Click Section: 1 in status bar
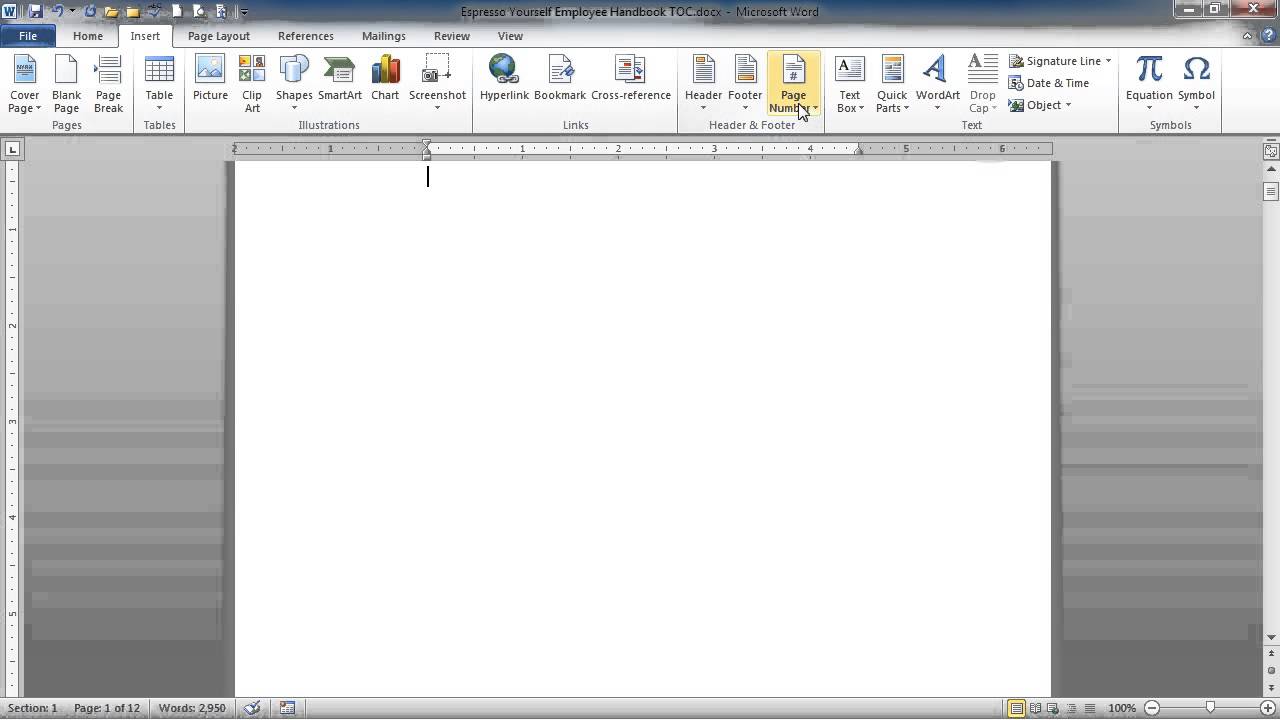The image size is (1280, 720). (33, 708)
